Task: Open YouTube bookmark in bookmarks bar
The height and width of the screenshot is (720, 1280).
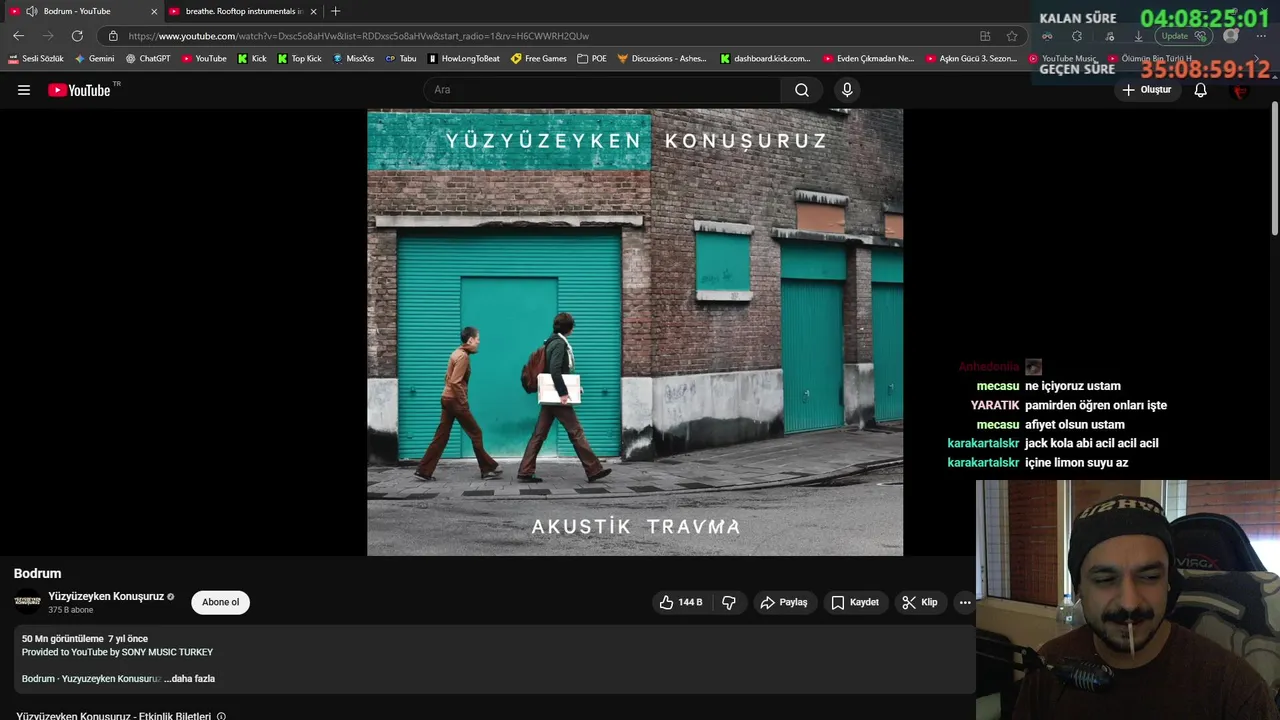Action: click(204, 59)
